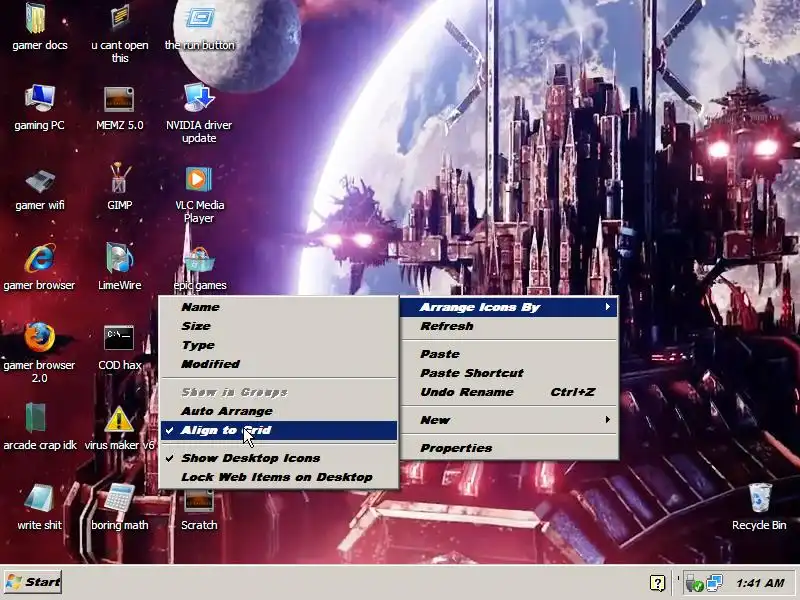Open Properties from the context menu
800x600 pixels.
pos(509,448)
